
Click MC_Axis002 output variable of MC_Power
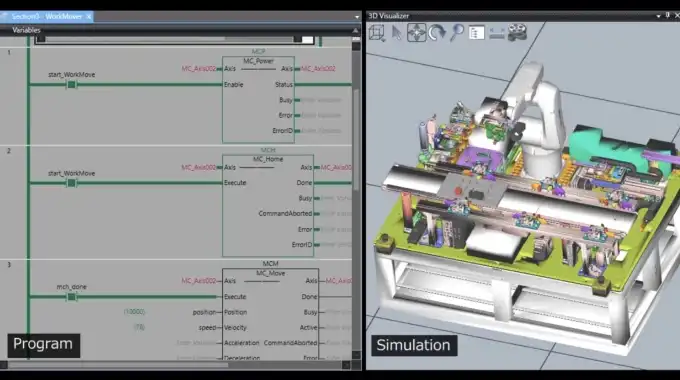coord(318,69)
